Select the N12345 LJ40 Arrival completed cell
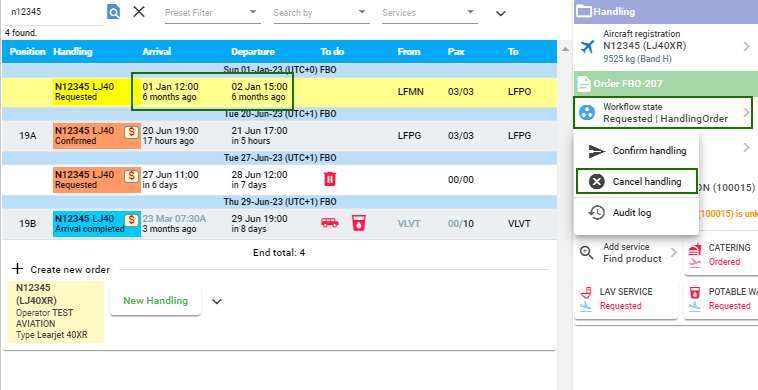 97,224
